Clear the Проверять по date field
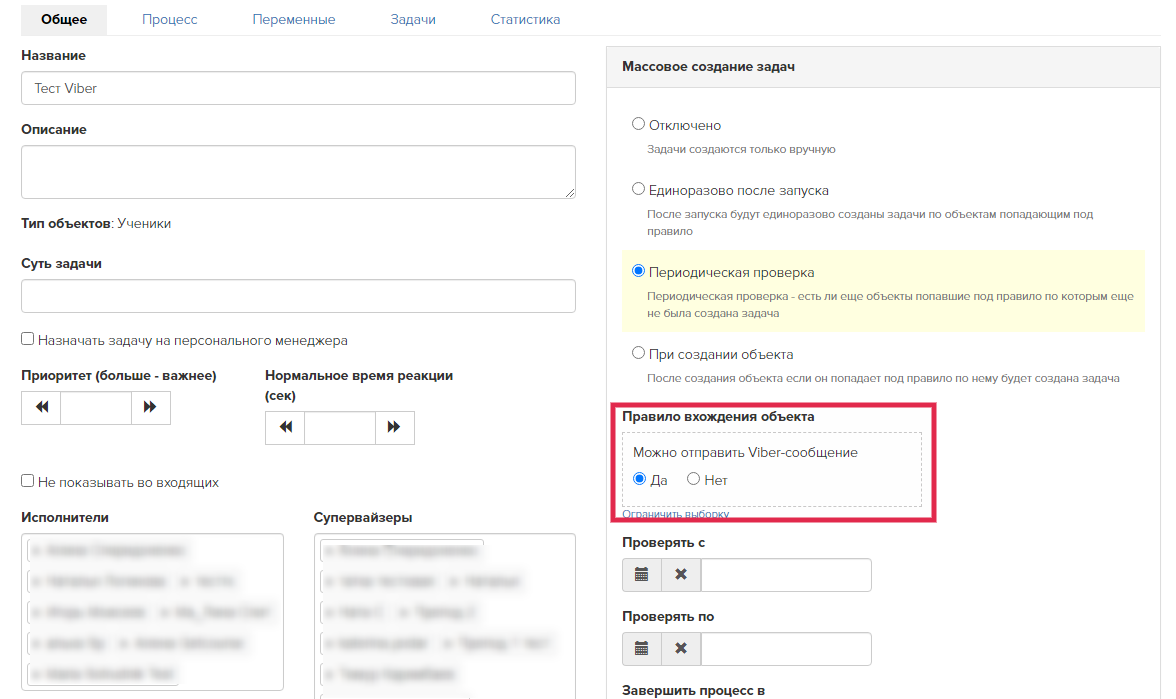Viewport: 1176px width, 699px height. pos(681,649)
